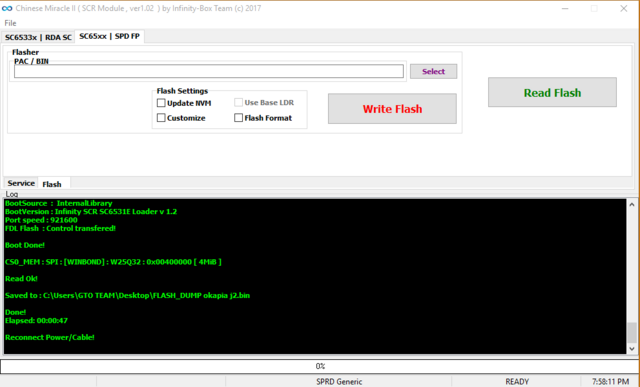Click the Read Flash button
Image resolution: width=640 pixels, height=387 pixels.
(x=552, y=92)
